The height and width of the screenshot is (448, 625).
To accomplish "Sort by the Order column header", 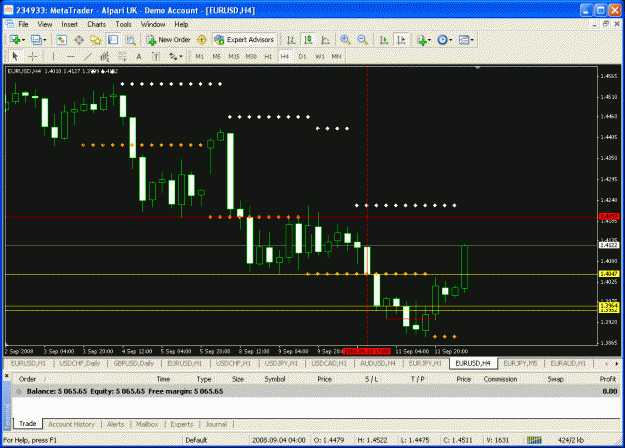I will 28,379.
